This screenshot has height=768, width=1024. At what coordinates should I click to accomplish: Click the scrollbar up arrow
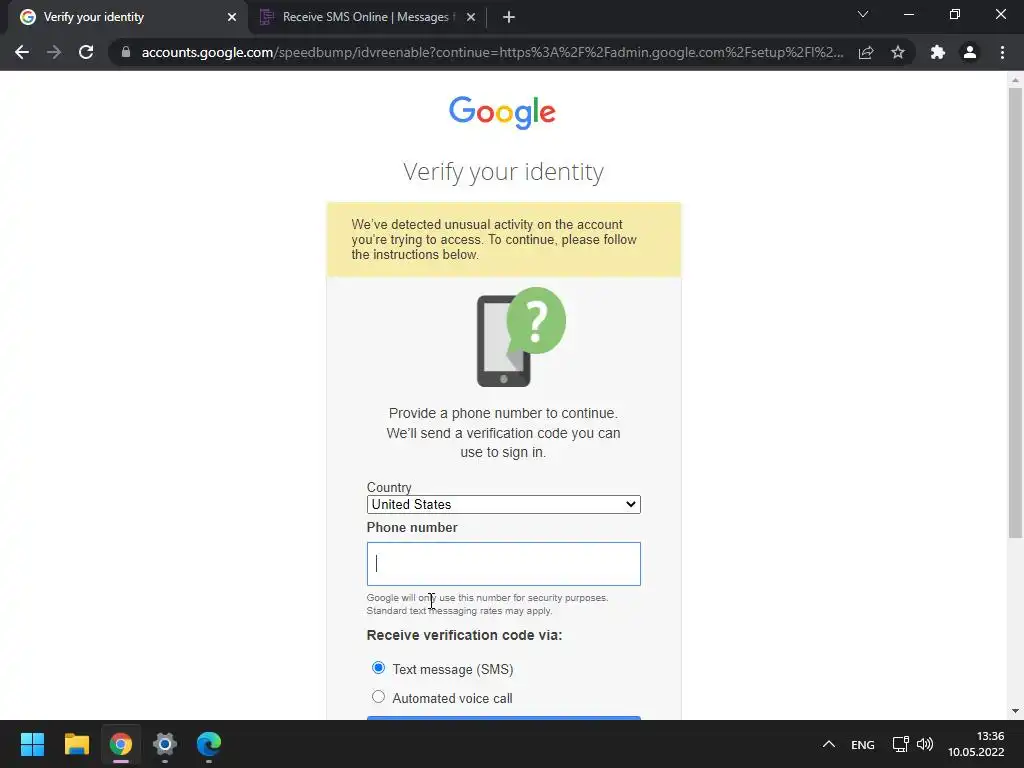click(x=1015, y=79)
